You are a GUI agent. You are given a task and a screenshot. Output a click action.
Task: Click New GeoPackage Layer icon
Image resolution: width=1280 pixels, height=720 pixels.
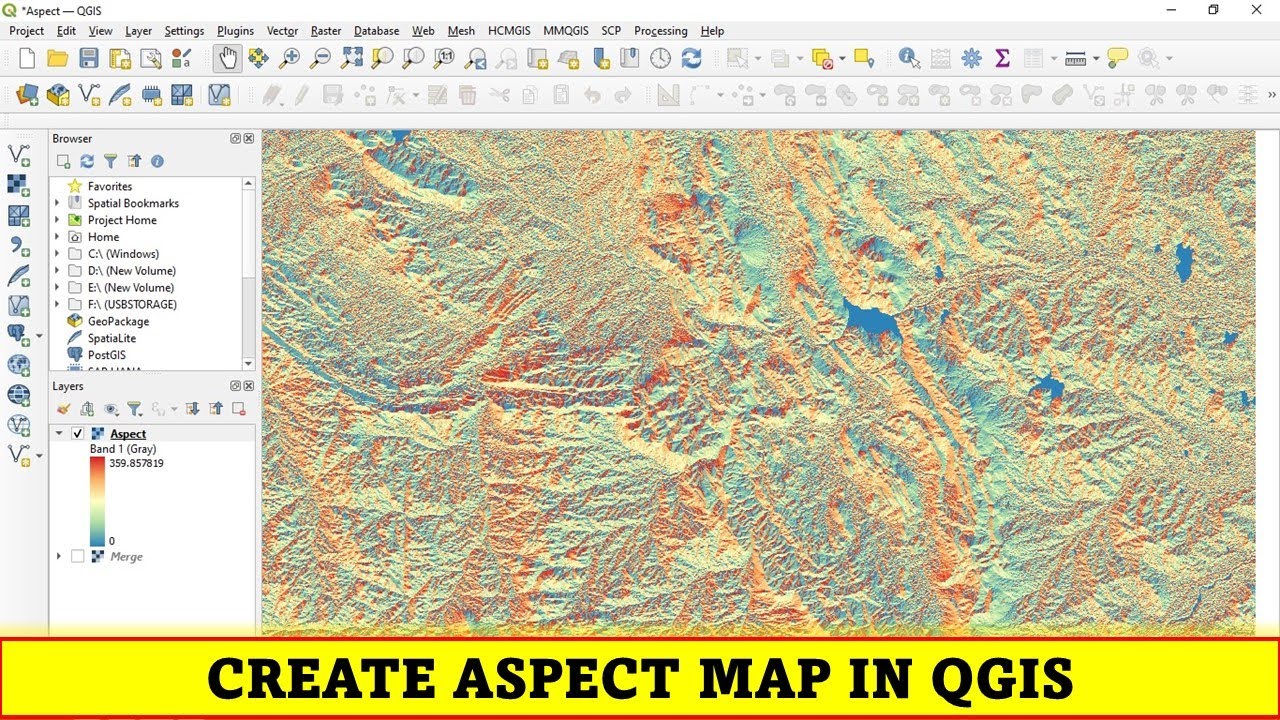point(58,95)
